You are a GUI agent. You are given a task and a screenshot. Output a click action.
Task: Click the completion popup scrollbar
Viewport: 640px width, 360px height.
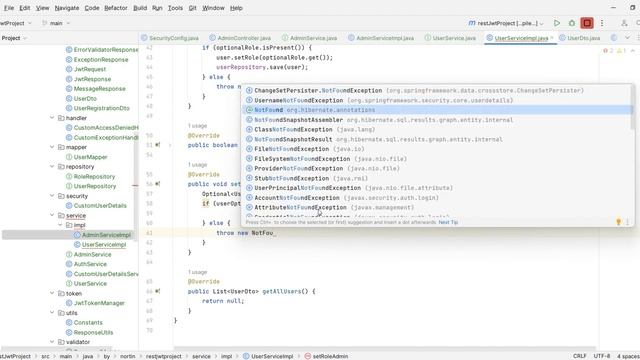[633, 108]
